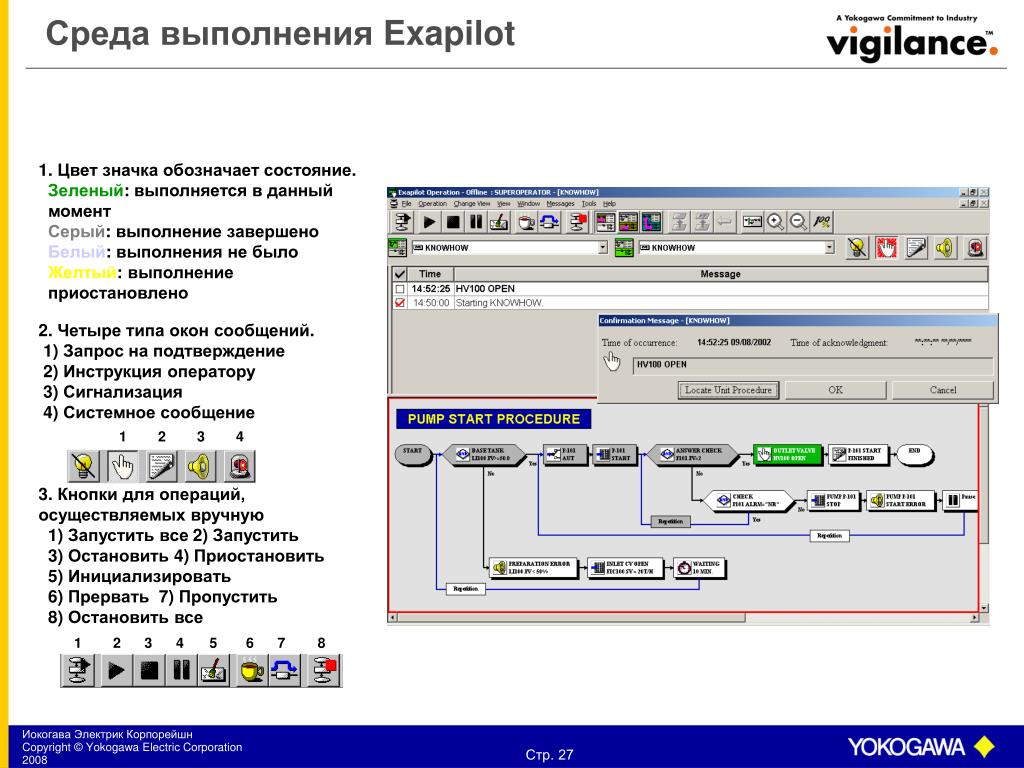The height and width of the screenshot is (768, 1024).
Task: Select the PREPARATION ERROR node
Action: [534, 568]
